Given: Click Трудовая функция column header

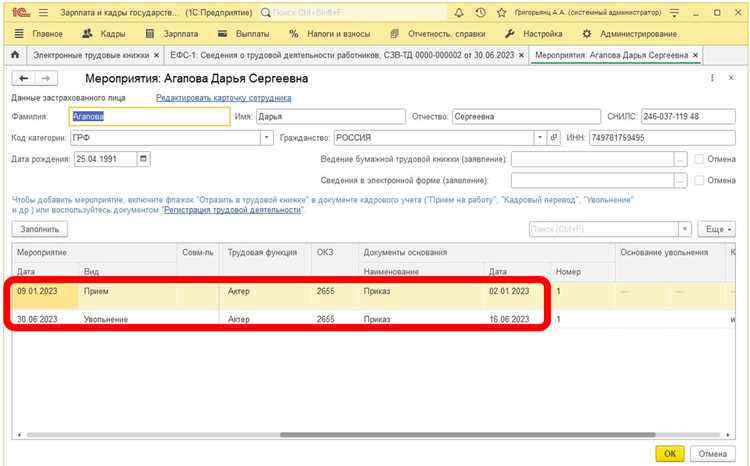Looking at the screenshot, I should (262, 252).
